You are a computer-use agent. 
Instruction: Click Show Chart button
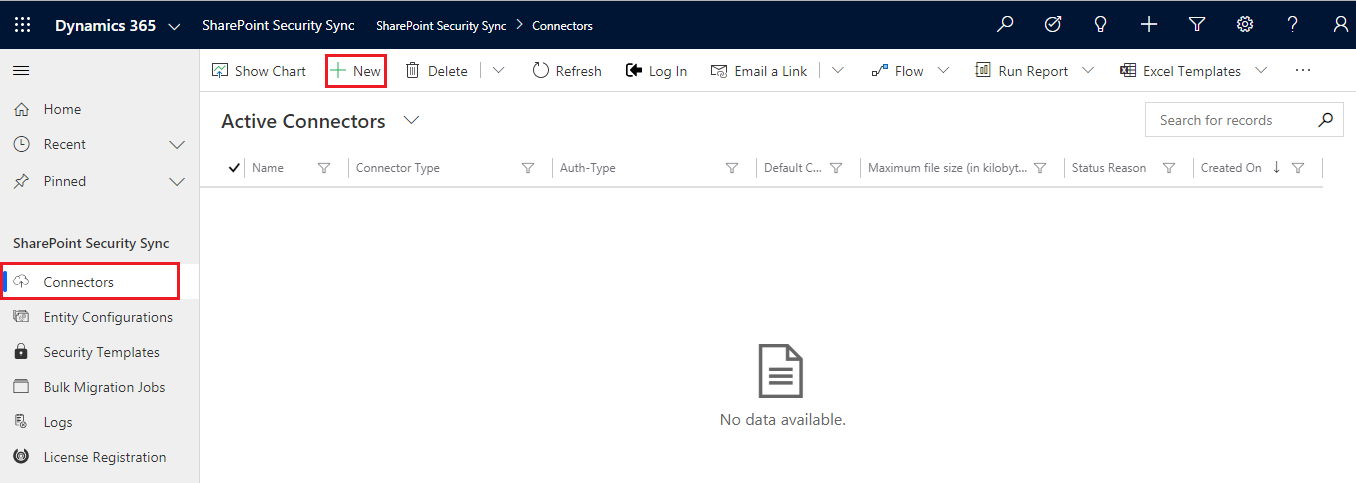(259, 71)
